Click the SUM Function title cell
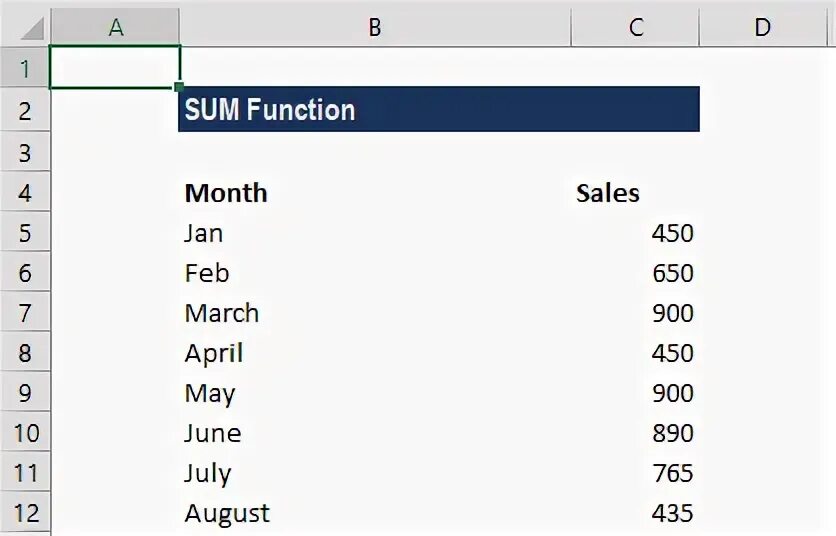This screenshot has height=536, width=836. click(438, 109)
